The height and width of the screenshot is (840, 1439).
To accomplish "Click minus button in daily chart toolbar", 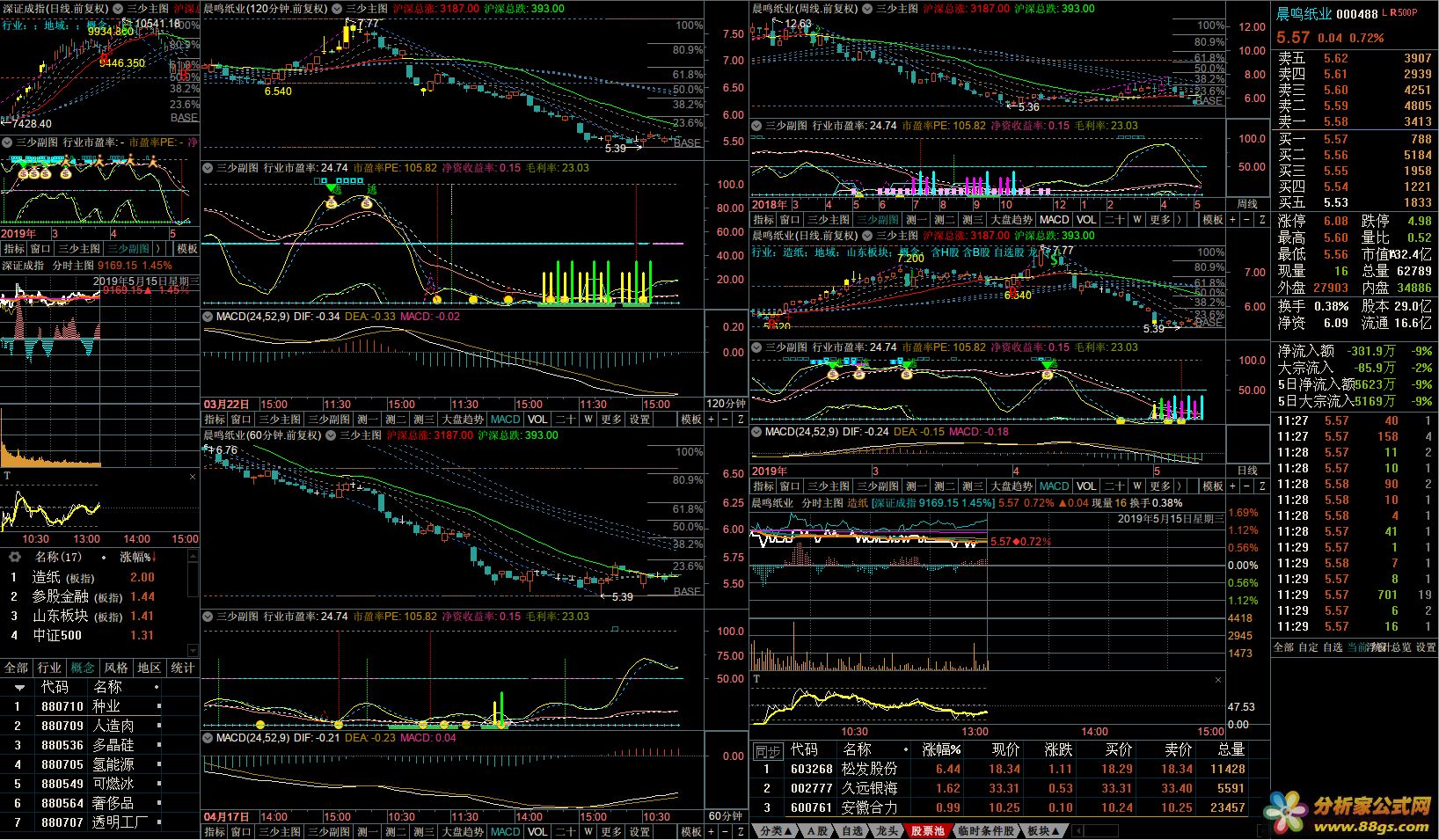I will coord(1248,486).
